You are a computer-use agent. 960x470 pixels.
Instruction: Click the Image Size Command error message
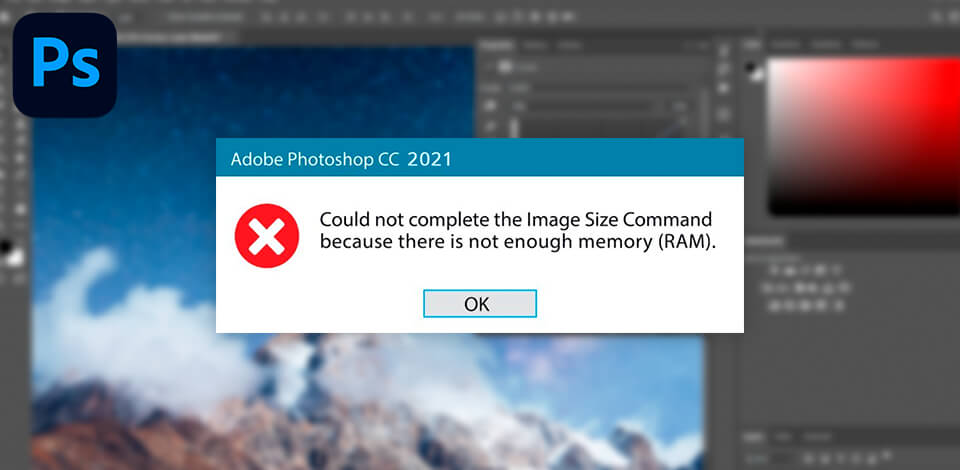517,231
